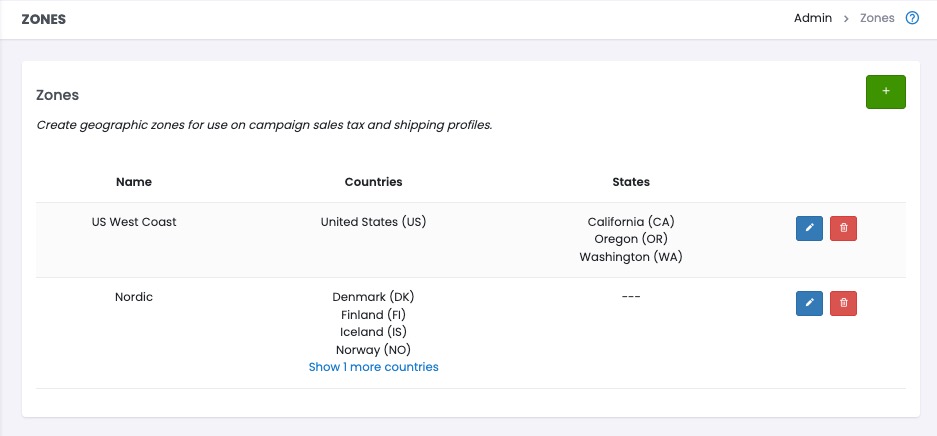The height and width of the screenshot is (436, 937).
Task: Select the Nordic zone name
Action: click(134, 297)
